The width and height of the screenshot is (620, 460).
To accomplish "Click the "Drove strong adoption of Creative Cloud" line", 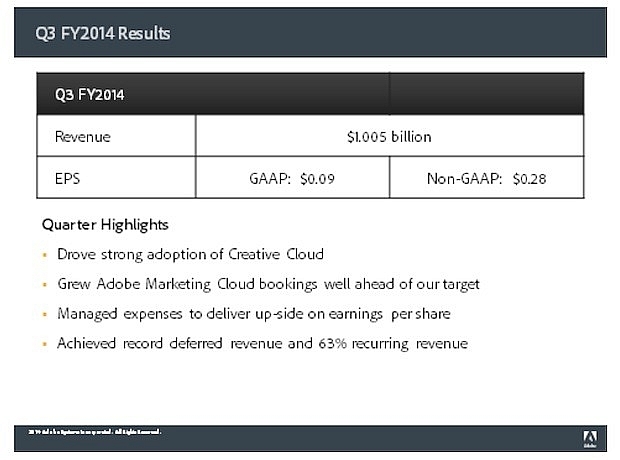I will [190, 254].
